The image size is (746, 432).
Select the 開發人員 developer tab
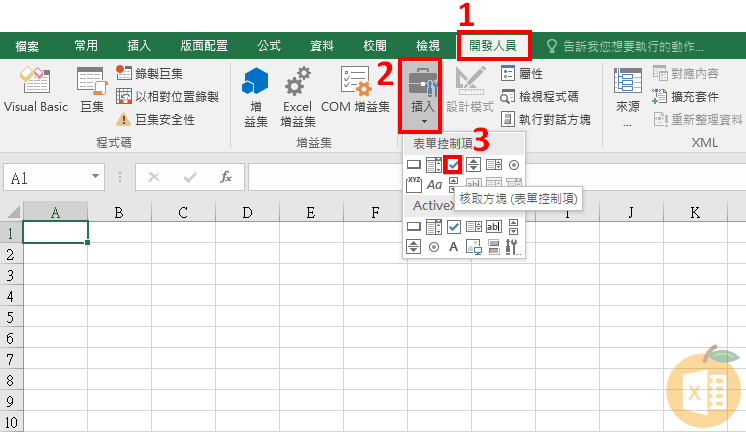[493, 46]
